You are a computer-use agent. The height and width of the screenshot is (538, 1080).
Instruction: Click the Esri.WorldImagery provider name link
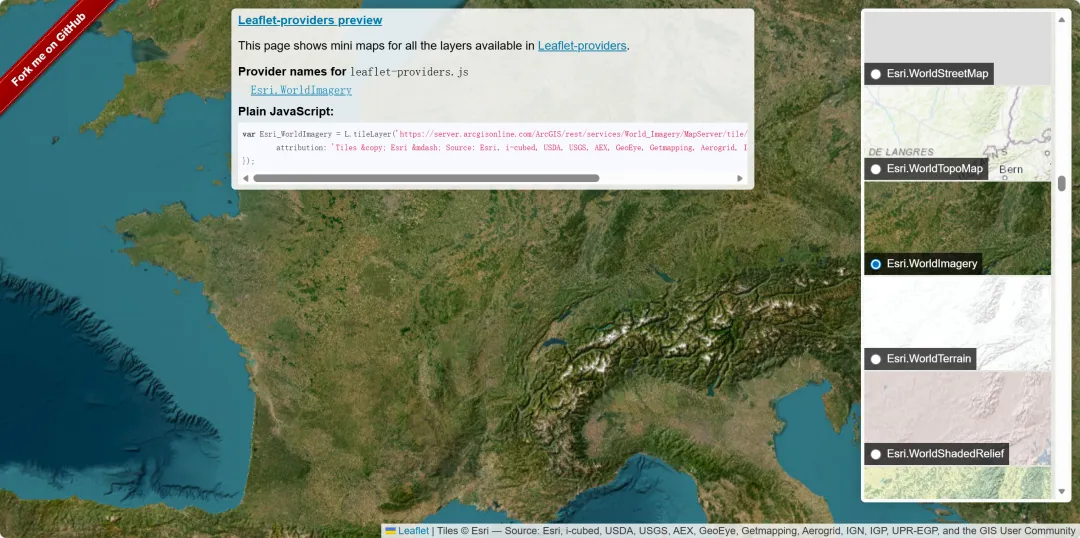tap(301, 90)
